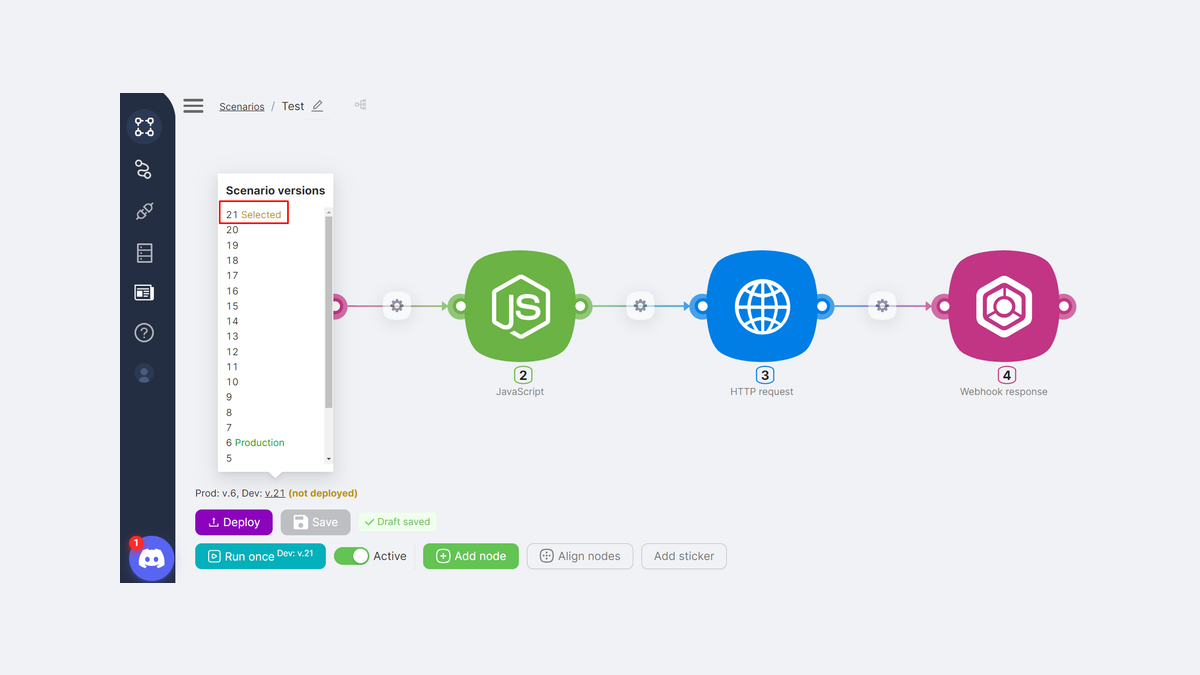Click the JavaScript node output connector
The height and width of the screenshot is (675, 1200).
coord(580,306)
